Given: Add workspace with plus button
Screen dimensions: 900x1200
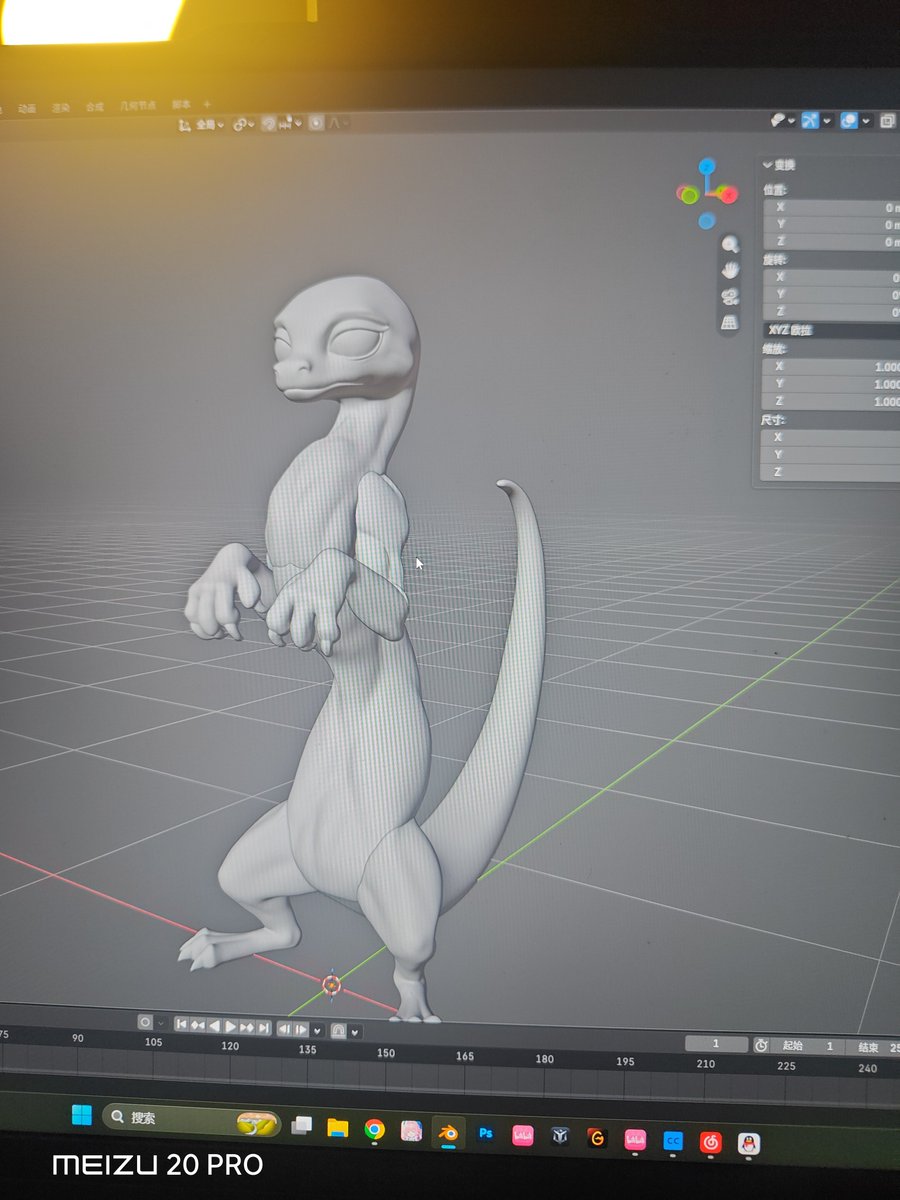Looking at the screenshot, I should 207,104.
